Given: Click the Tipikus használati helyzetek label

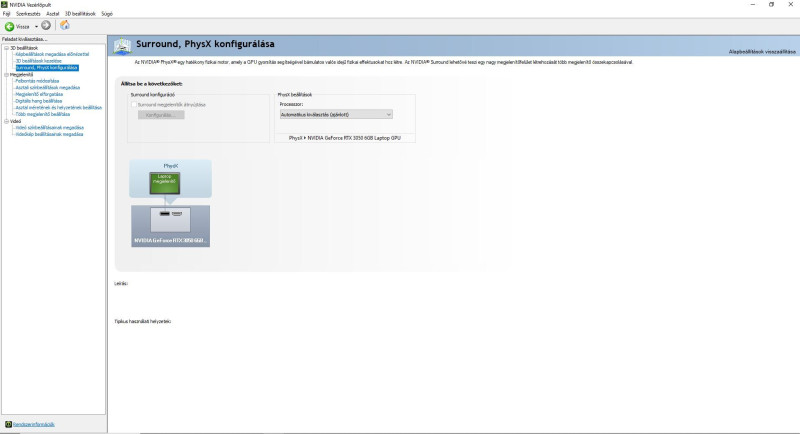Looking at the screenshot, I should [x=143, y=321].
